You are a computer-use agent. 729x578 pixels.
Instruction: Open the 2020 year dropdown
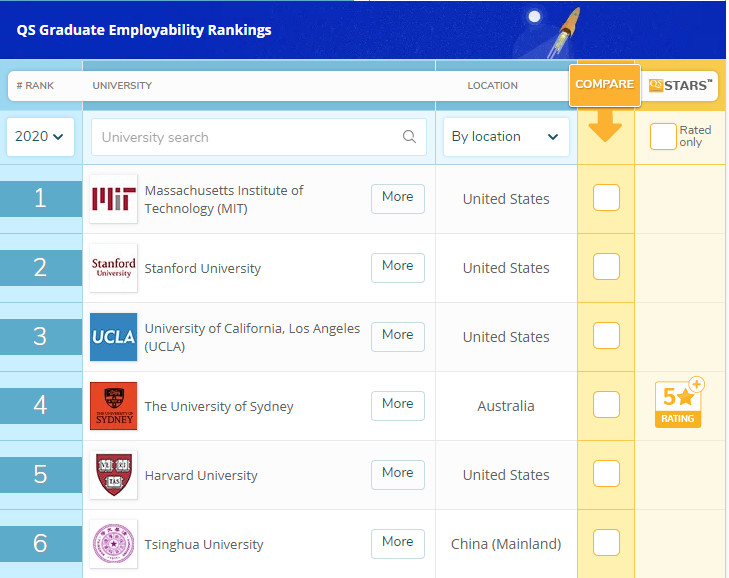[40, 137]
